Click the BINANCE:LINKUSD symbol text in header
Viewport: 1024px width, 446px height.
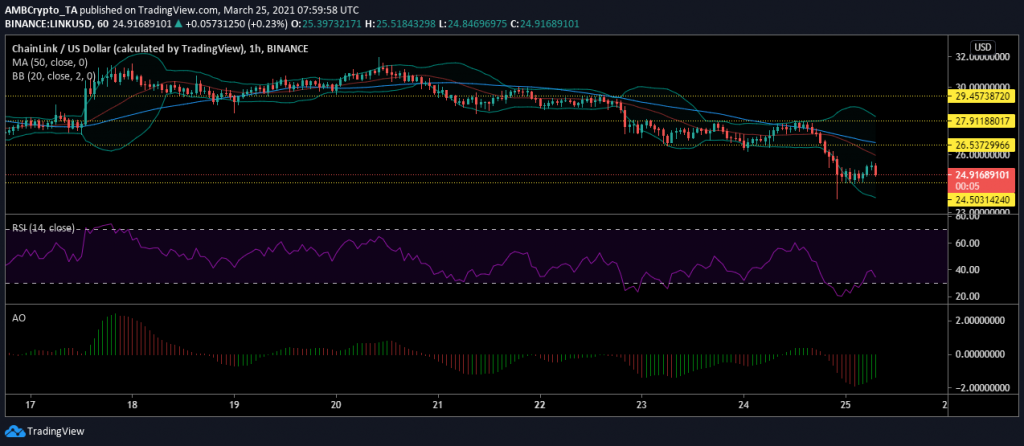[x=47, y=24]
